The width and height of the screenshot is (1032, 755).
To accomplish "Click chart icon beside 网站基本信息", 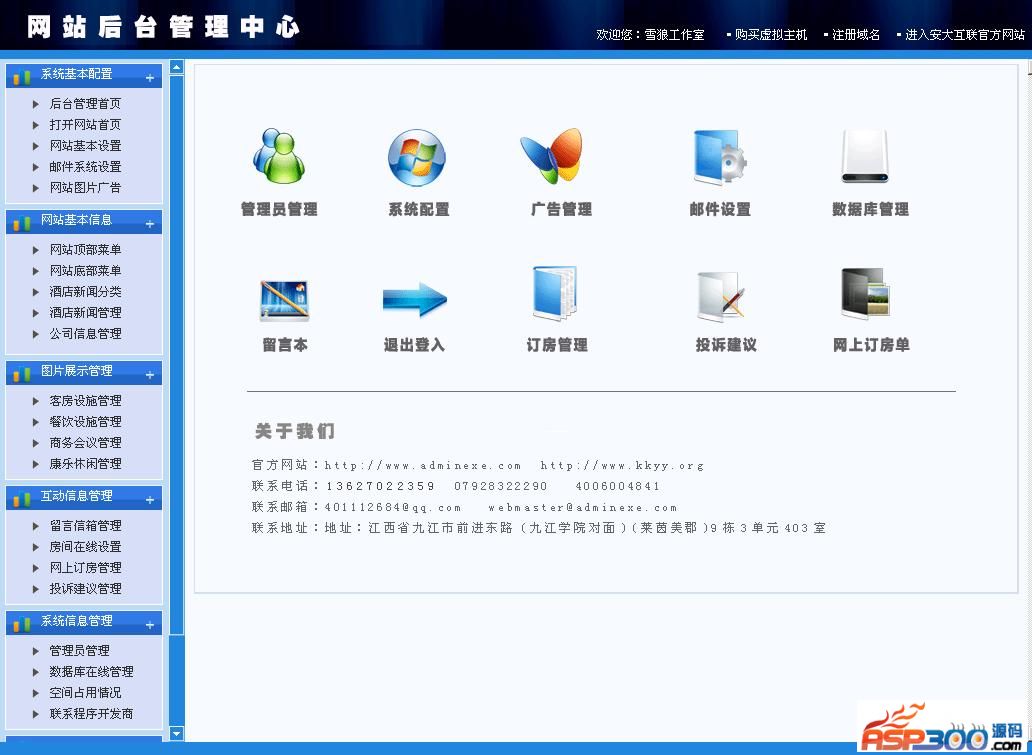I will click(x=22, y=222).
